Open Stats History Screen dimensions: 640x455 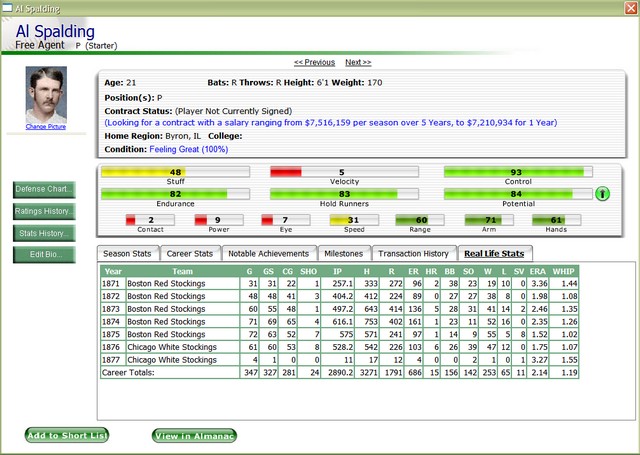click(x=44, y=233)
